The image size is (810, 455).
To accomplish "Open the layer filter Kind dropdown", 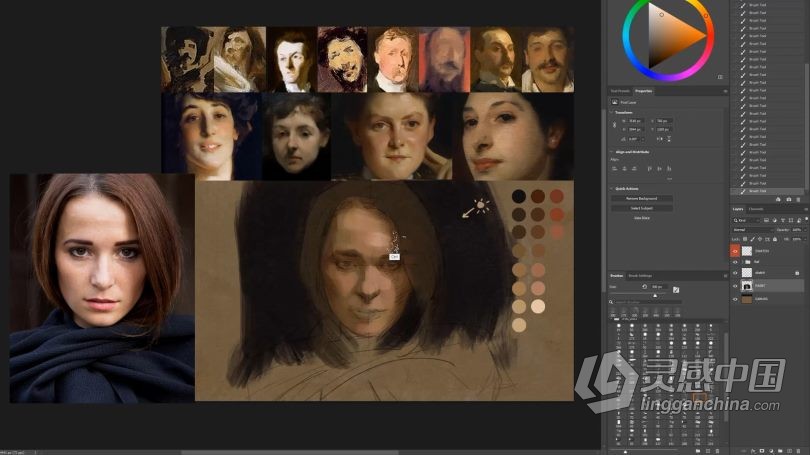I will click(x=746, y=220).
